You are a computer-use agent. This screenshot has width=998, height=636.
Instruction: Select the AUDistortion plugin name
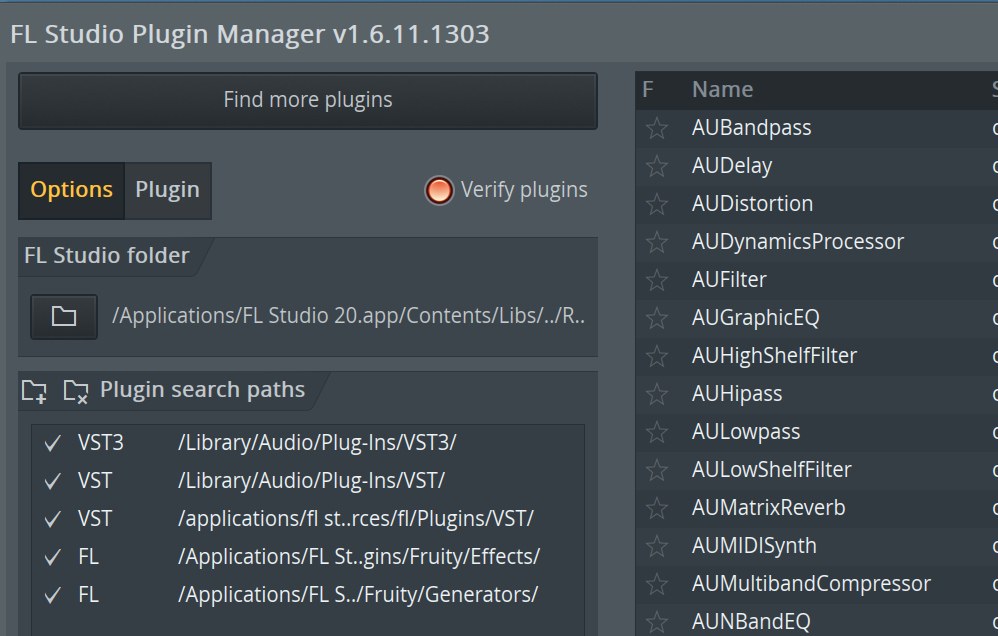[x=752, y=204]
